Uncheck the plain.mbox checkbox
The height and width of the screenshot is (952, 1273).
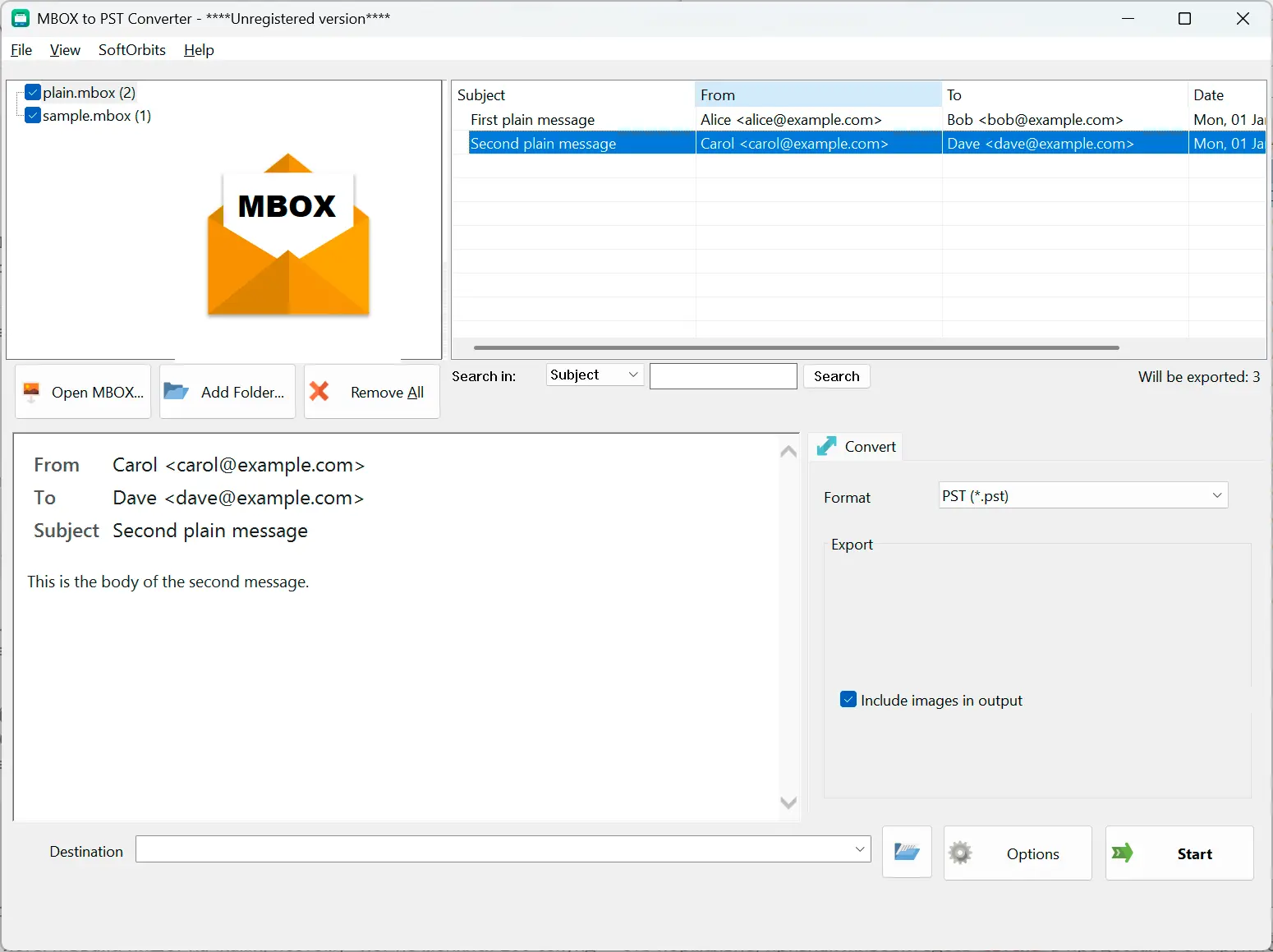click(x=33, y=92)
